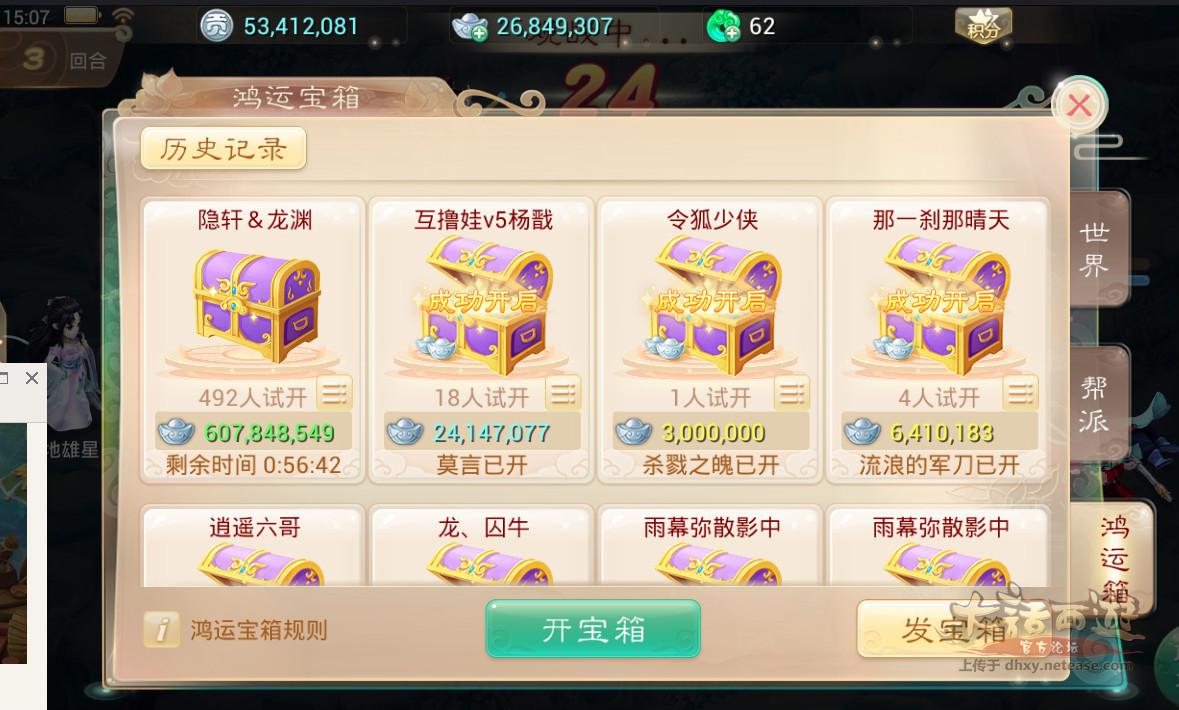Click the unopened purple chest of 隐轩&龙渊

click(256, 307)
